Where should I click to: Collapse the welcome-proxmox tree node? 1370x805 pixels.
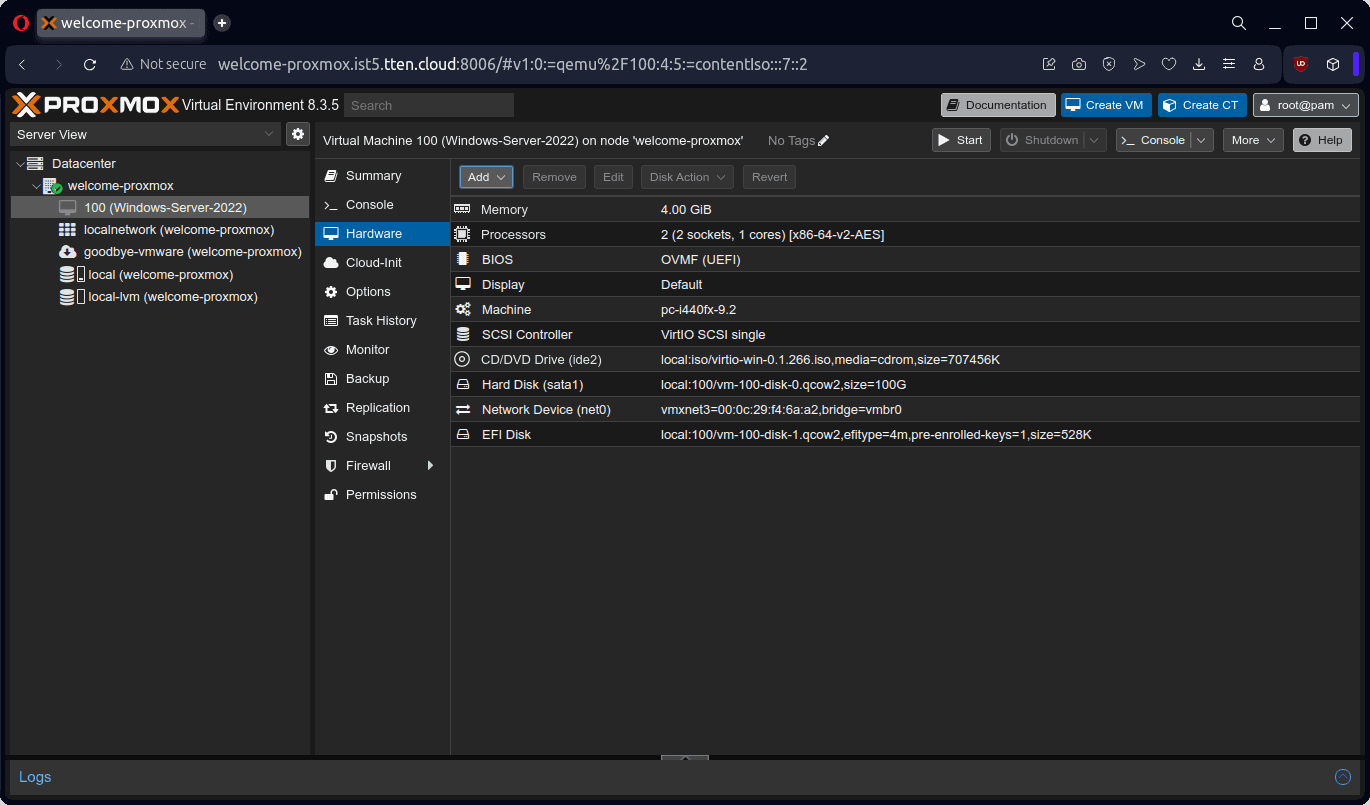coord(36,186)
